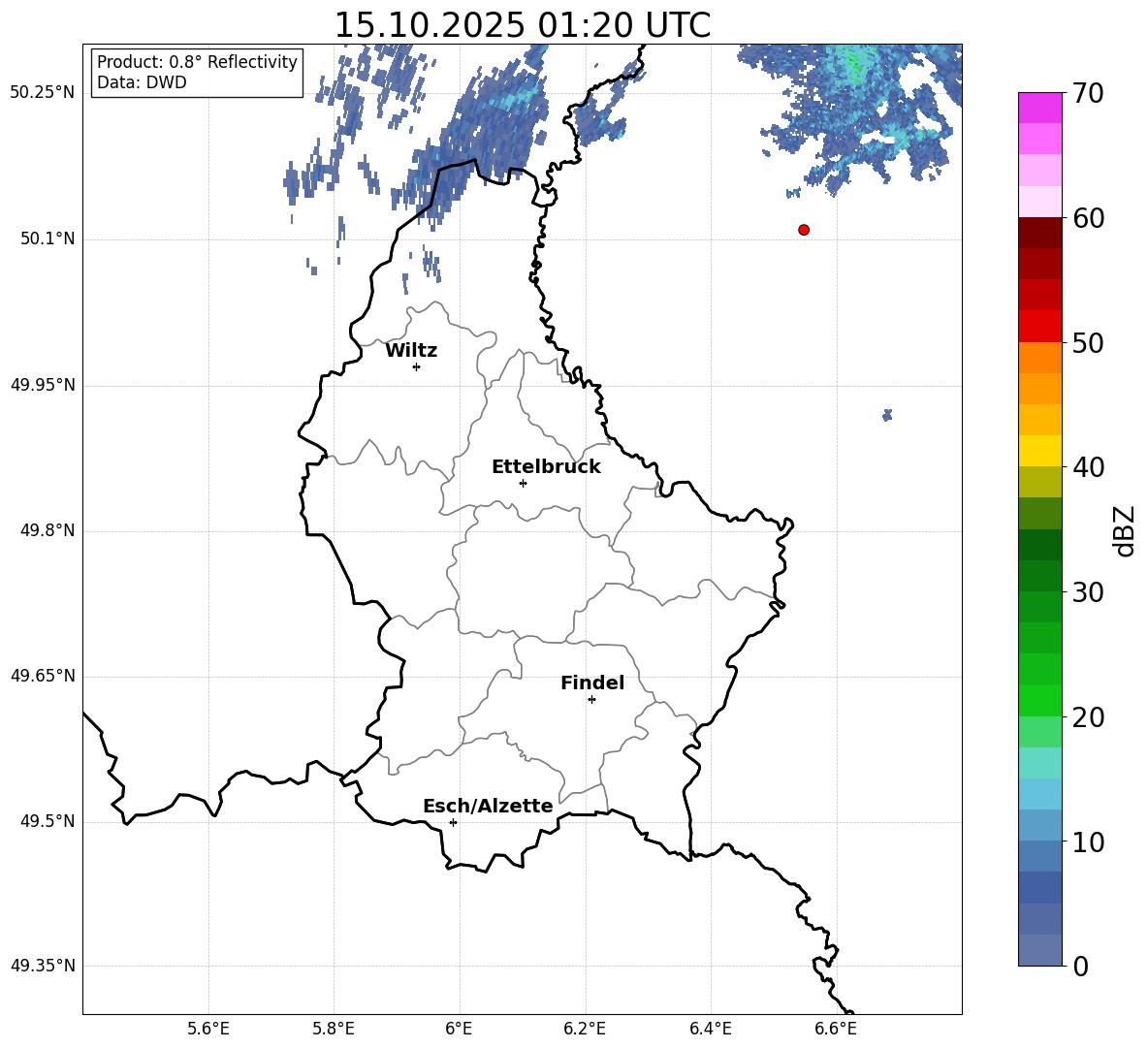The height and width of the screenshot is (1048, 1148).
Task: Click the red station dot marker
Action: click(804, 230)
